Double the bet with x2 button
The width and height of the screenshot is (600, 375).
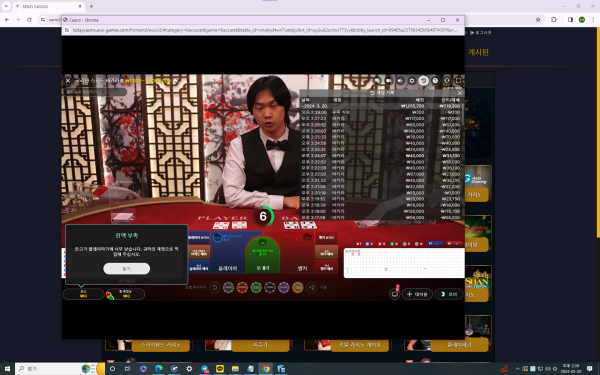pos(311,287)
